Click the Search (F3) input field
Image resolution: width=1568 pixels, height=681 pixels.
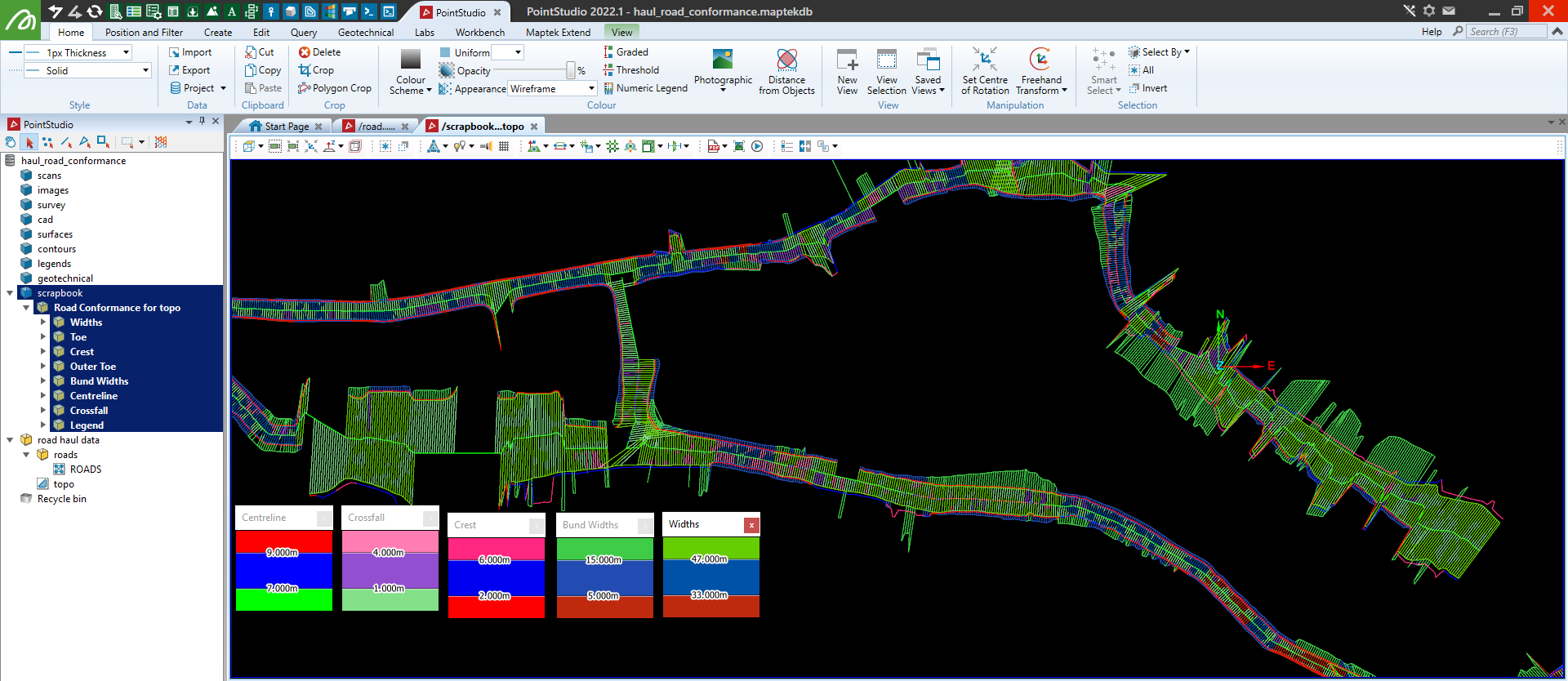(1506, 32)
